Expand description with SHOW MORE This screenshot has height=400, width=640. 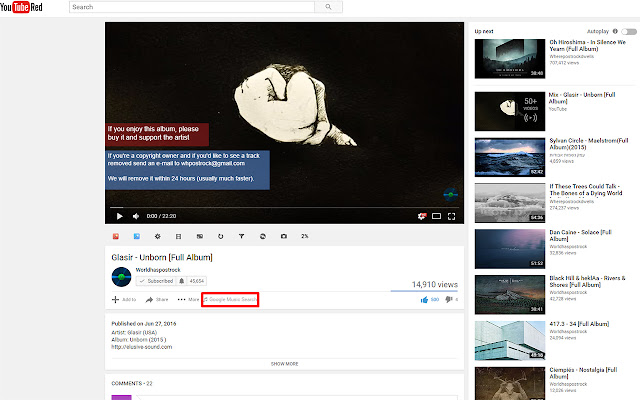point(284,364)
